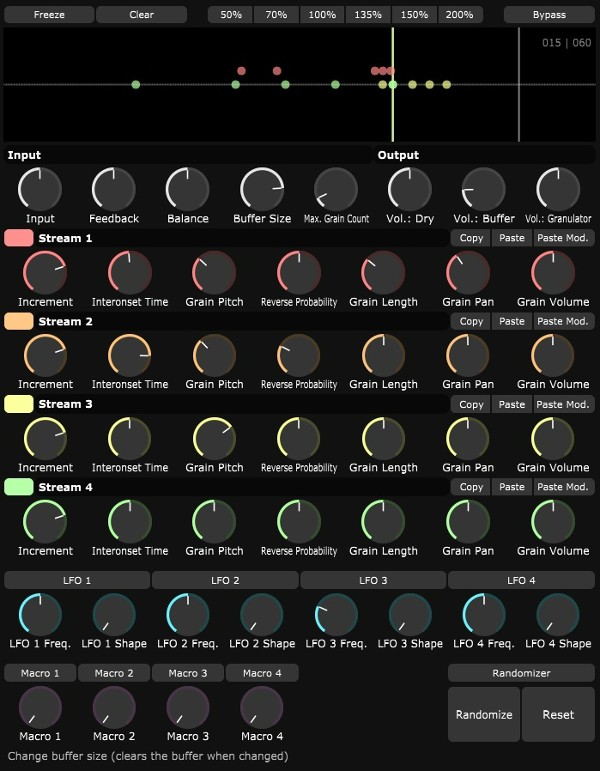Click the Clear buffer button

(x=141, y=15)
